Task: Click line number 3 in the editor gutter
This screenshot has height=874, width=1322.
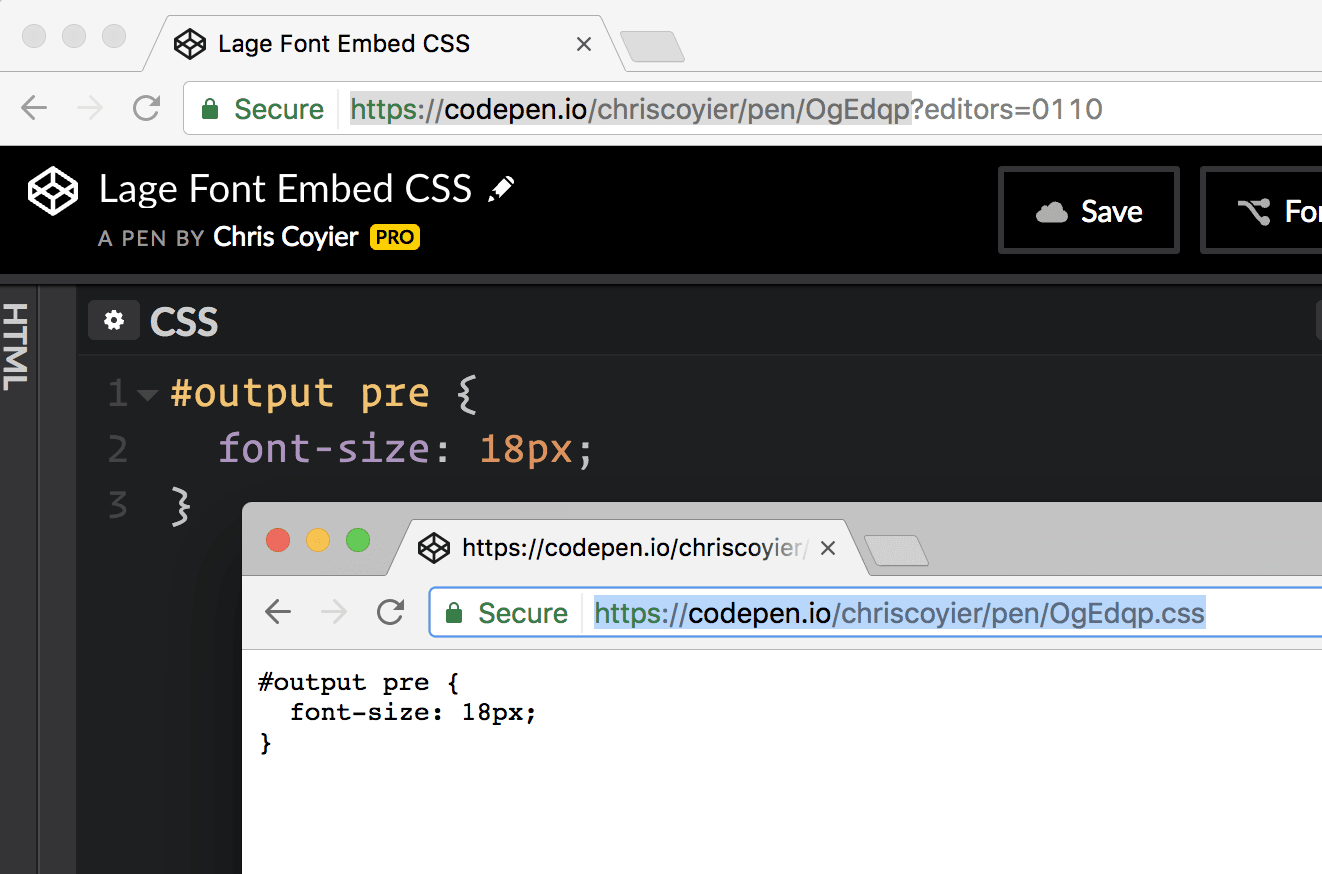Action: (118, 505)
